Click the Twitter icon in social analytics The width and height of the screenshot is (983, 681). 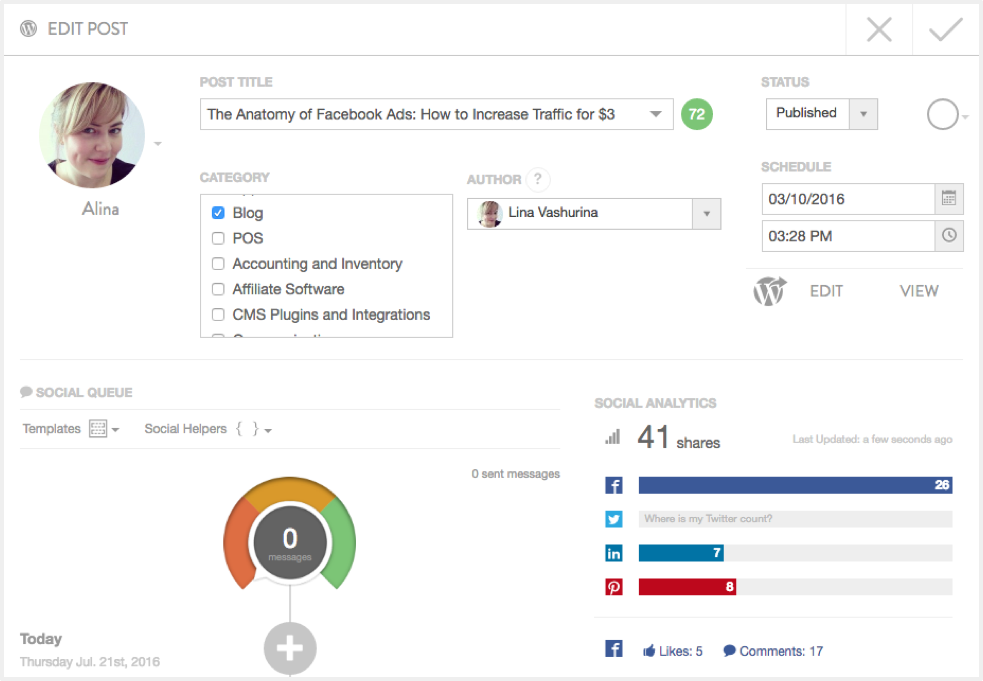614,519
